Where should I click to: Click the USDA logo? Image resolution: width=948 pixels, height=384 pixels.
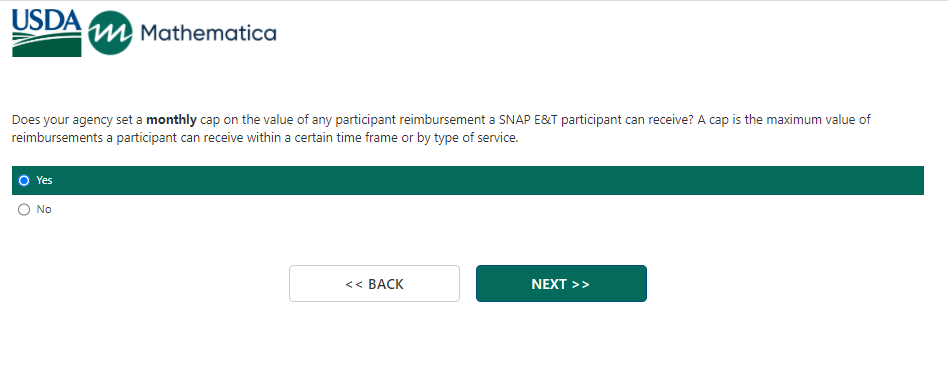point(47,33)
